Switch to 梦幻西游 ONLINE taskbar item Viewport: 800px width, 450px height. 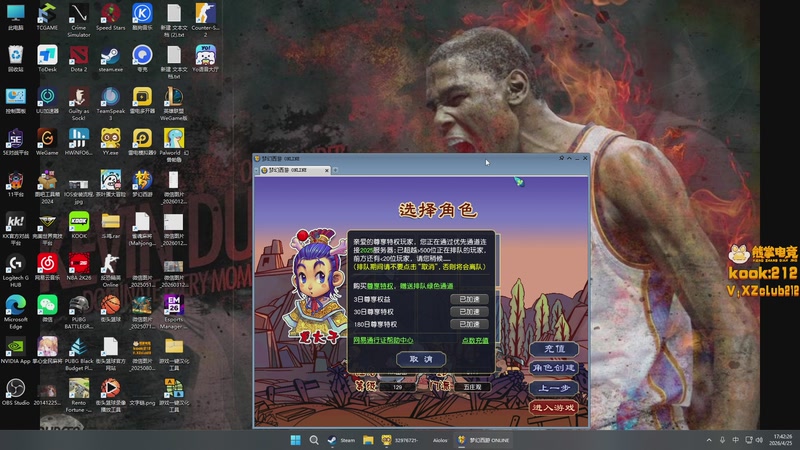click(x=483, y=440)
